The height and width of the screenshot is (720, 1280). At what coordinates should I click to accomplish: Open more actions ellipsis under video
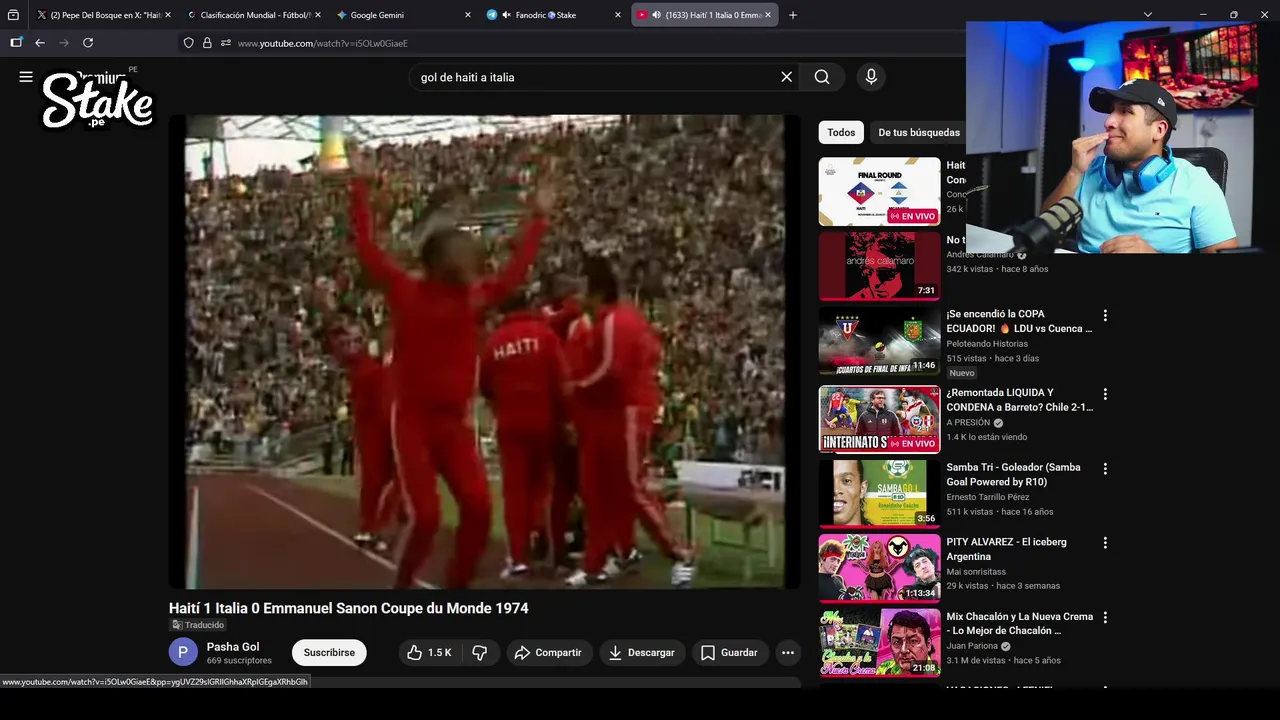788,653
